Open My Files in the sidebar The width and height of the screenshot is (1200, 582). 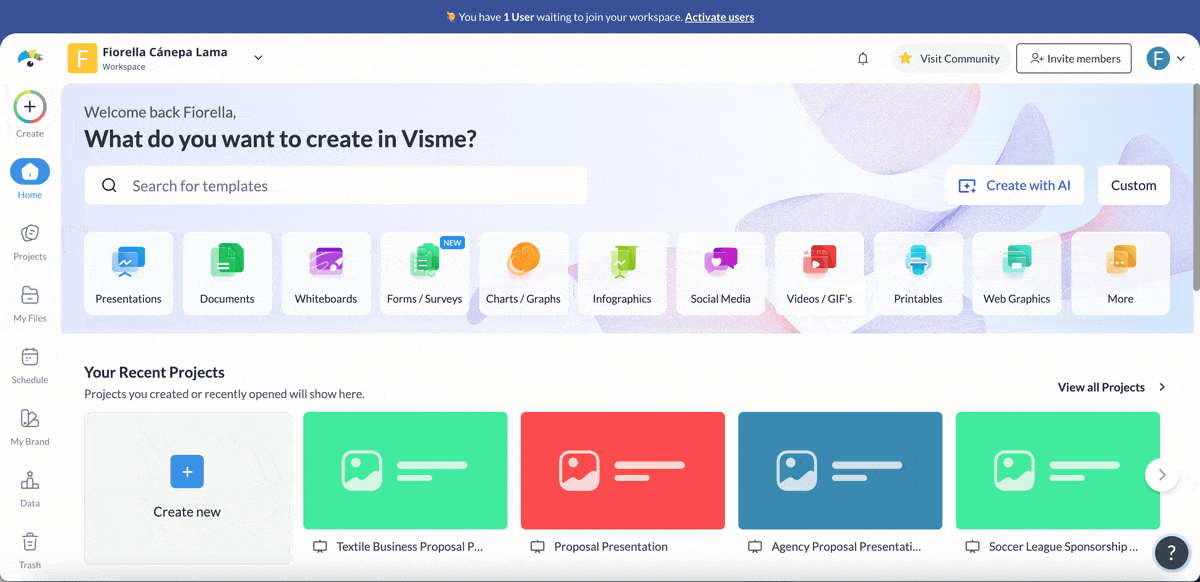coord(30,303)
